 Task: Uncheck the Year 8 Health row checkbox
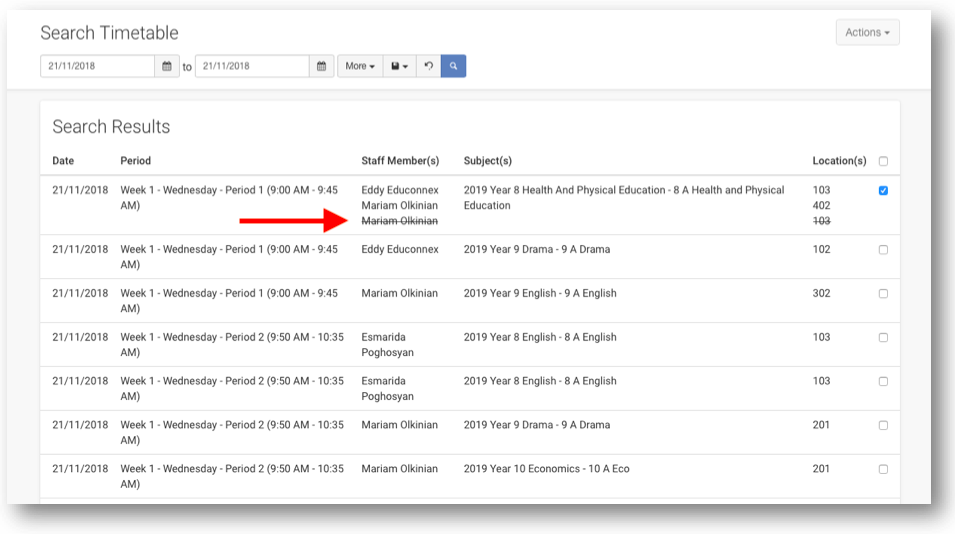[x=883, y=191]
